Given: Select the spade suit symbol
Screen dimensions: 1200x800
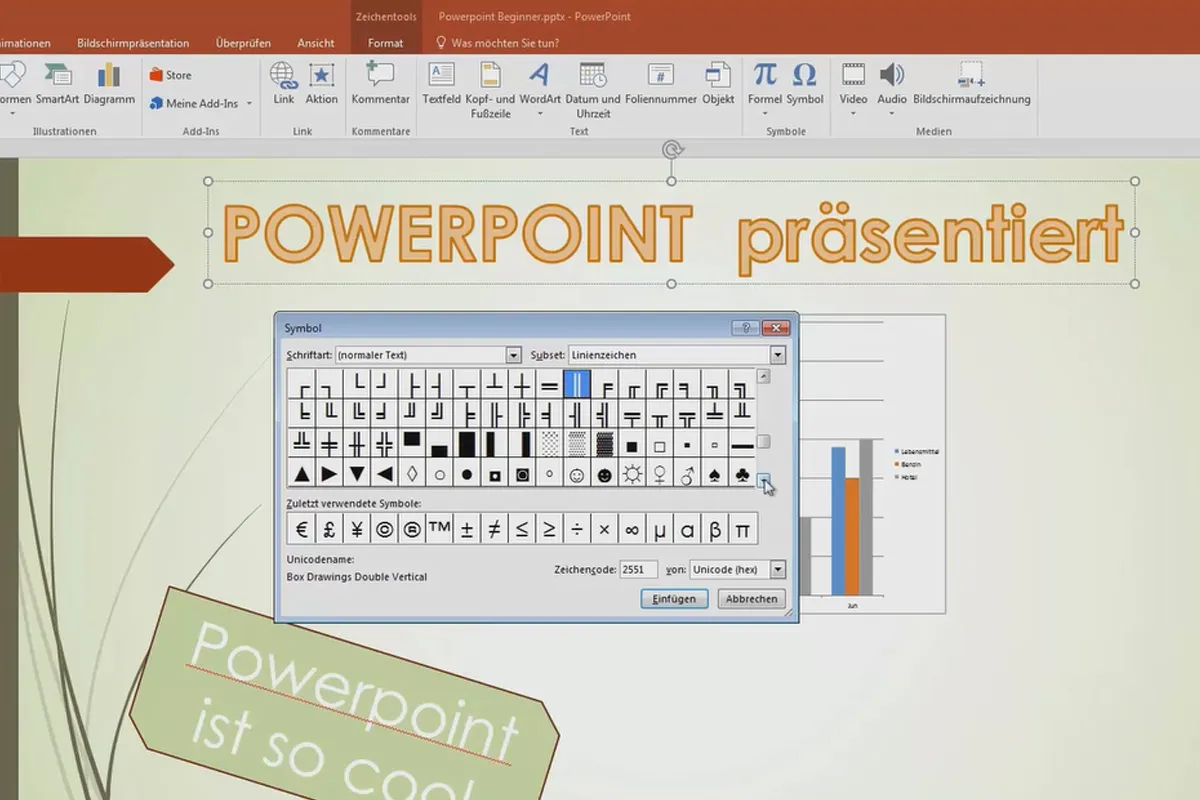Looking at the screenshot, I should point(714,475).
